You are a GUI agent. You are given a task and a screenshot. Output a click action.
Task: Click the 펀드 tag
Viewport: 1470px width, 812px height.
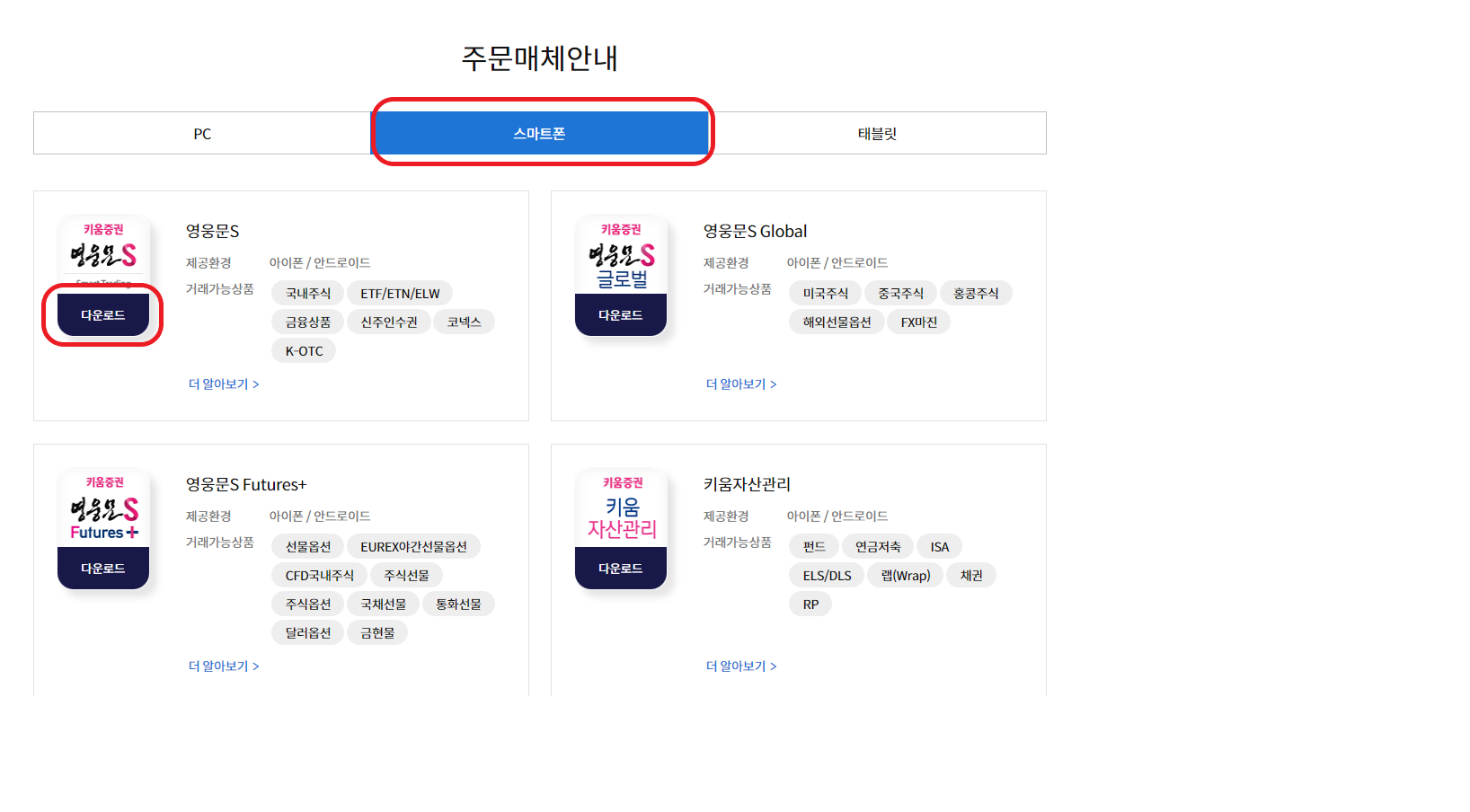pyautogui.click(x=814, y=546)
